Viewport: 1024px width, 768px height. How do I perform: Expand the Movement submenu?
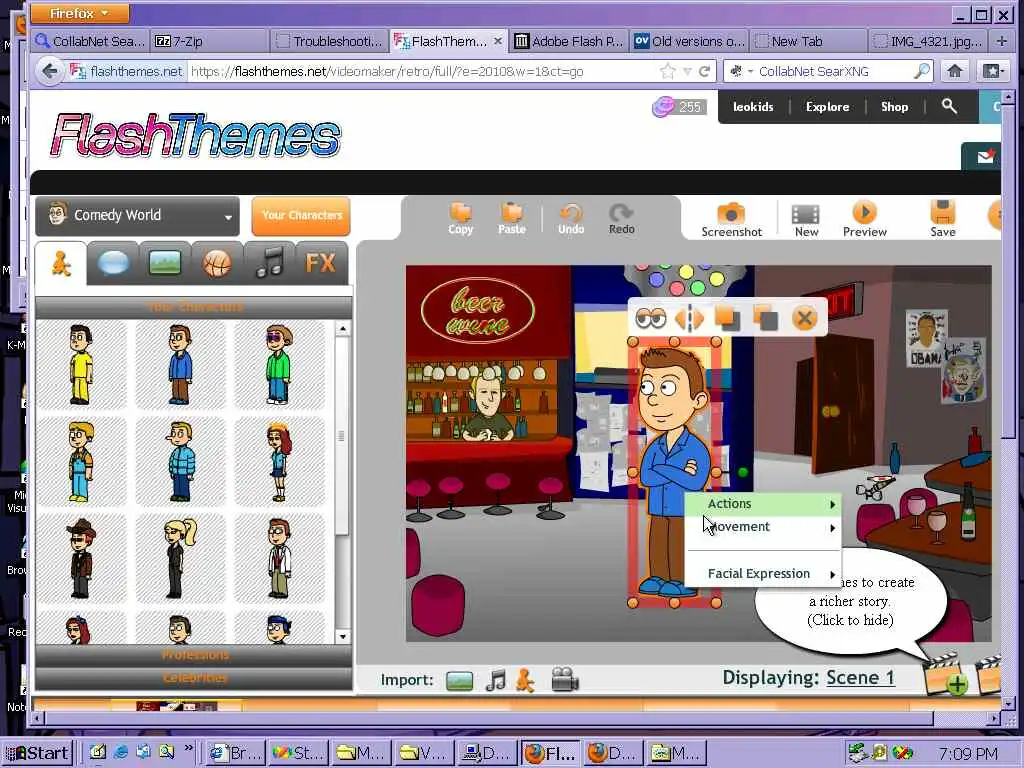click(x=763, y=527)
